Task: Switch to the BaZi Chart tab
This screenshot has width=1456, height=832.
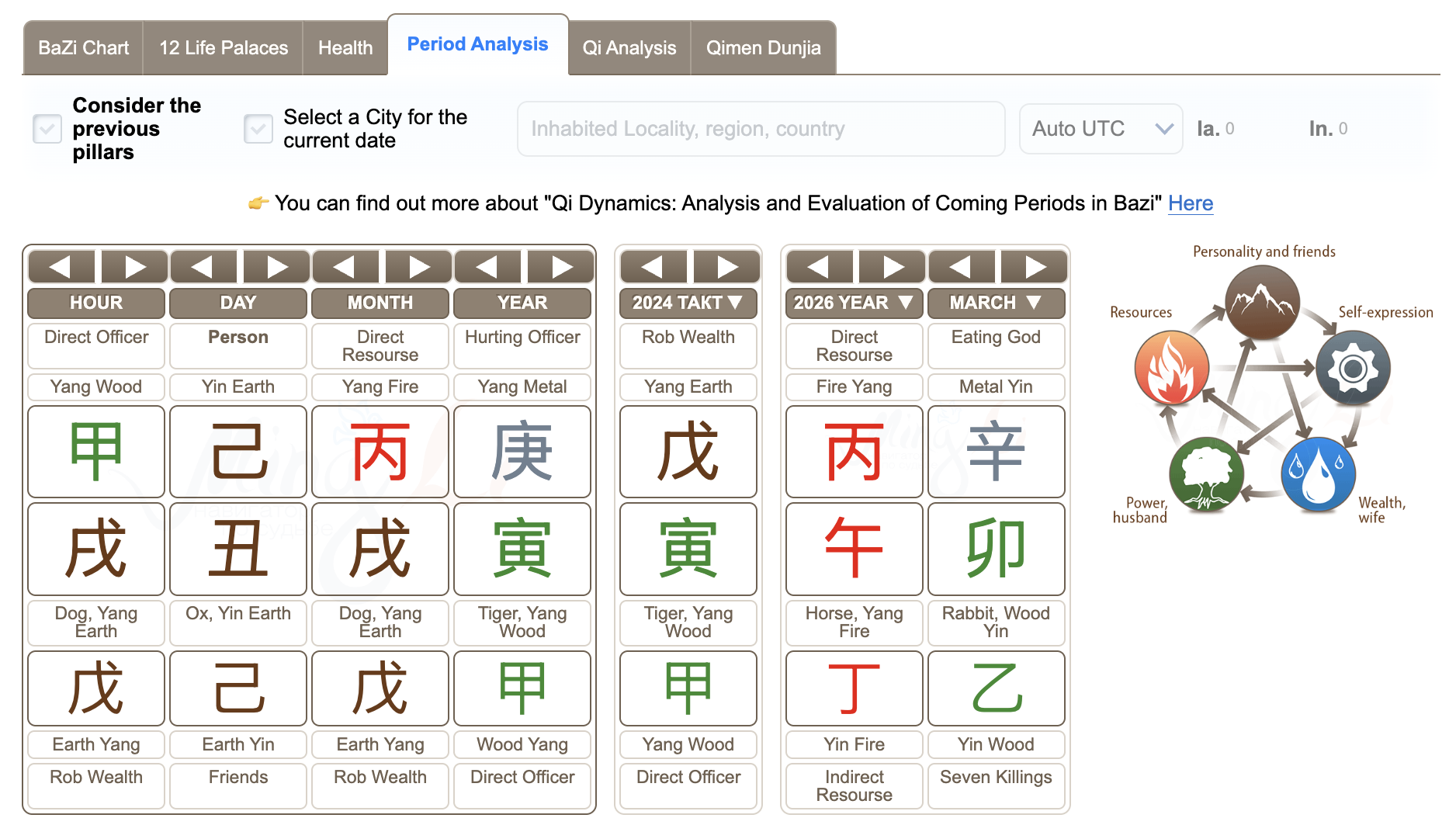Action: point(82,47)
